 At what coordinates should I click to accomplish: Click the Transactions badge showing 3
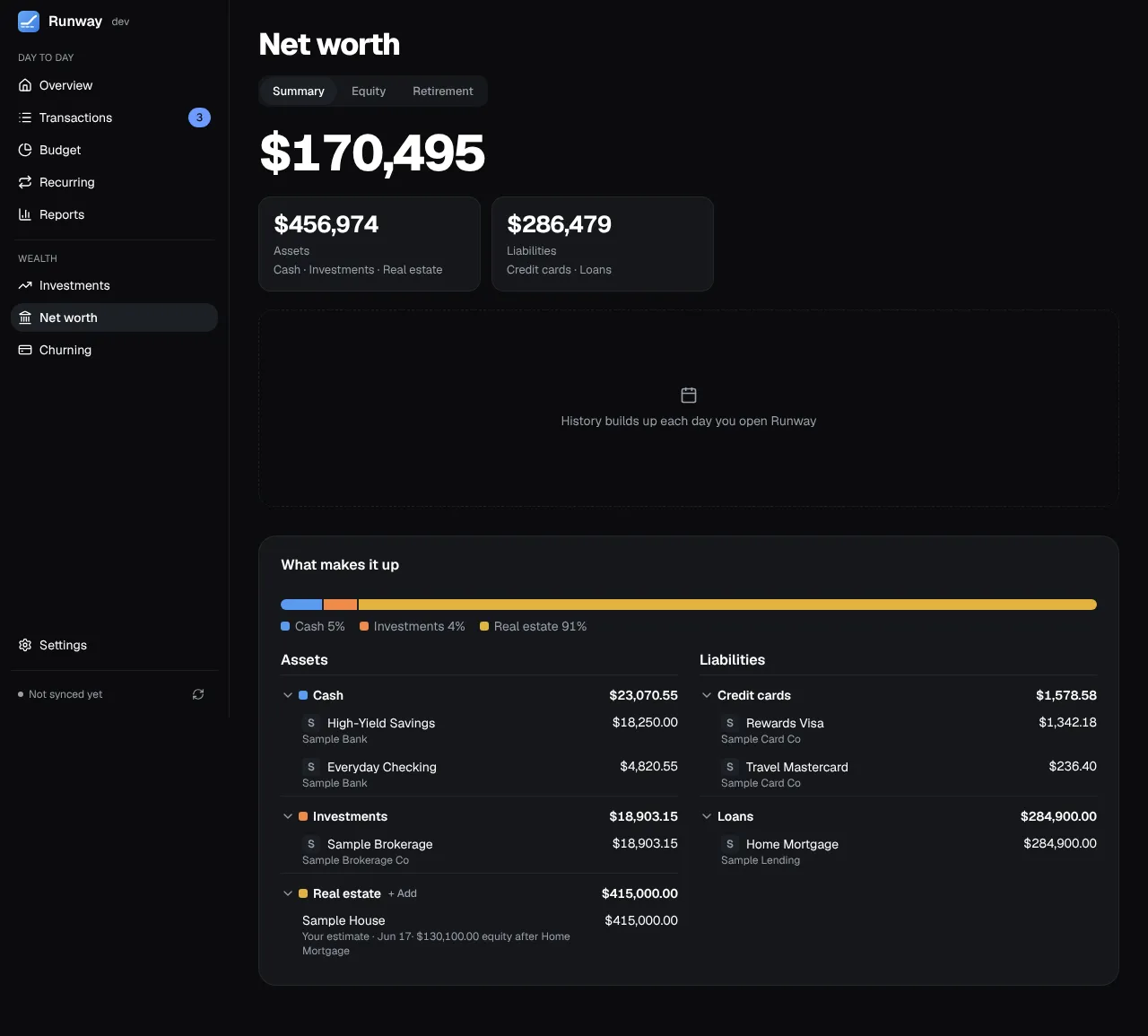(x=199, y=118)
